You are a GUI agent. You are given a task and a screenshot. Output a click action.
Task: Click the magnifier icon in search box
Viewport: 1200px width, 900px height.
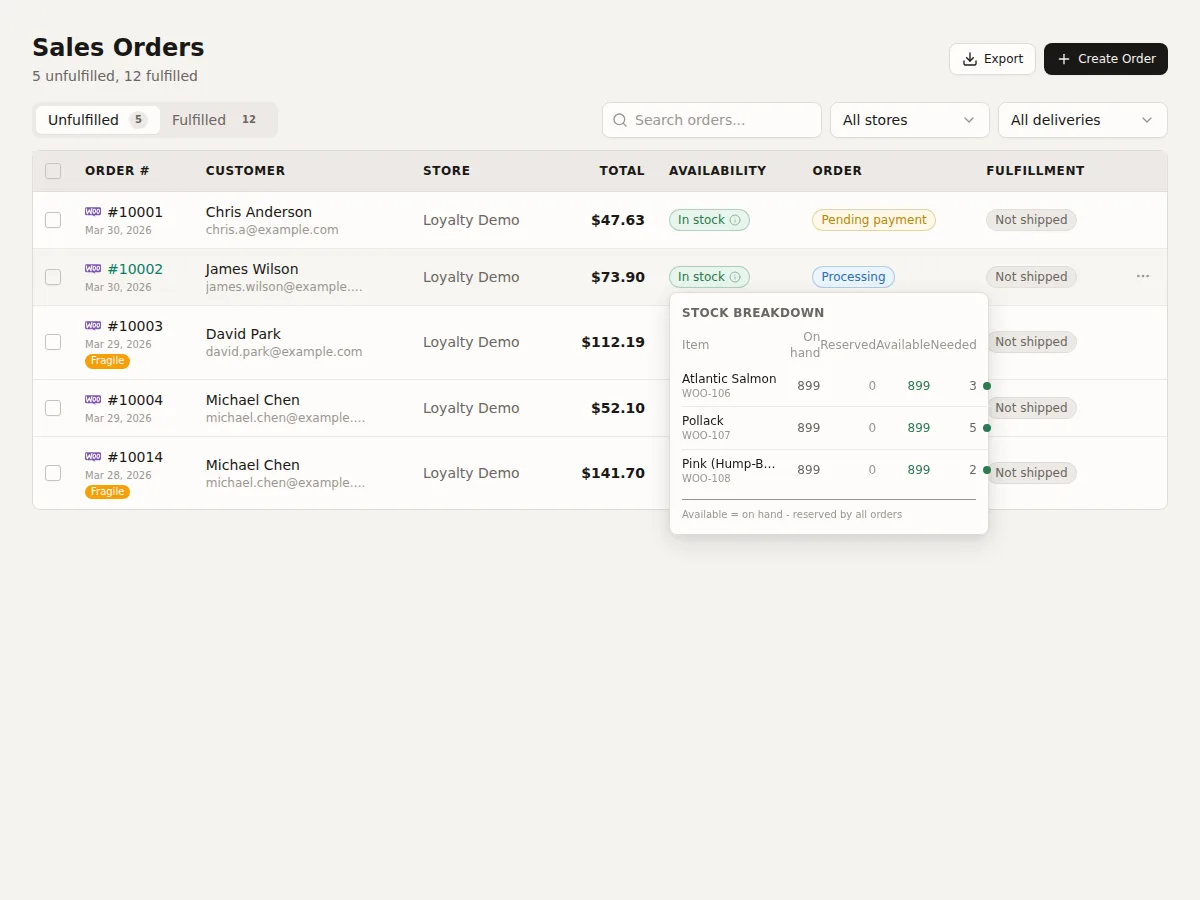[620, 120]
